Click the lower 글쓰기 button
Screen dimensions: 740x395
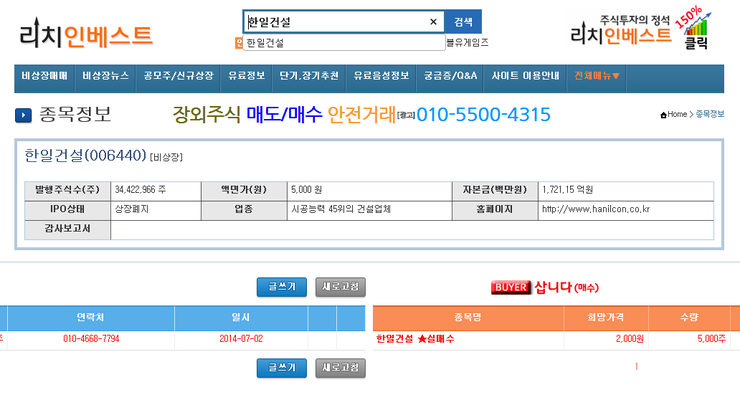(282, 368)
